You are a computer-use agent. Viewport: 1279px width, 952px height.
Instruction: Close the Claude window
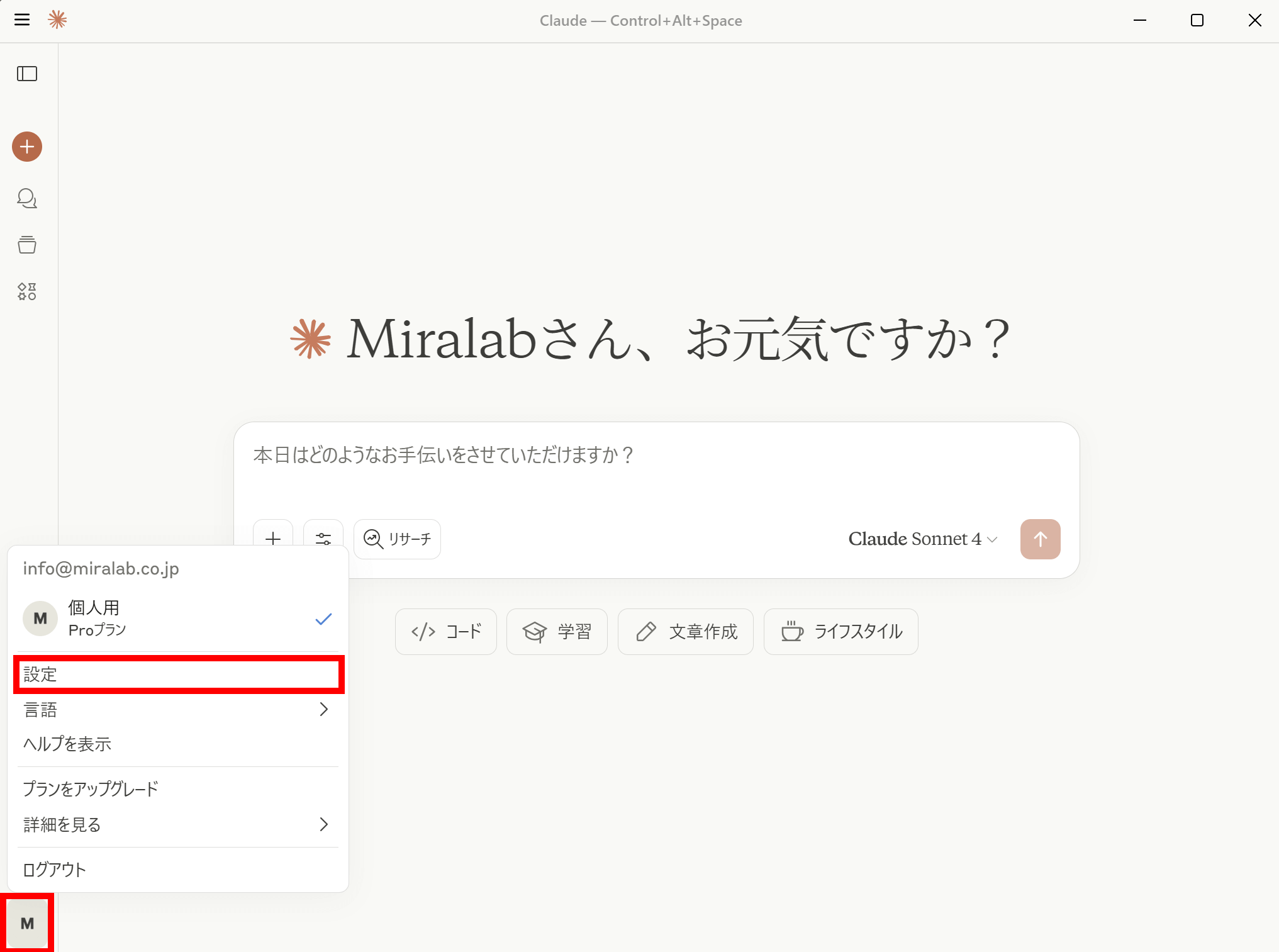point(1255,20)
